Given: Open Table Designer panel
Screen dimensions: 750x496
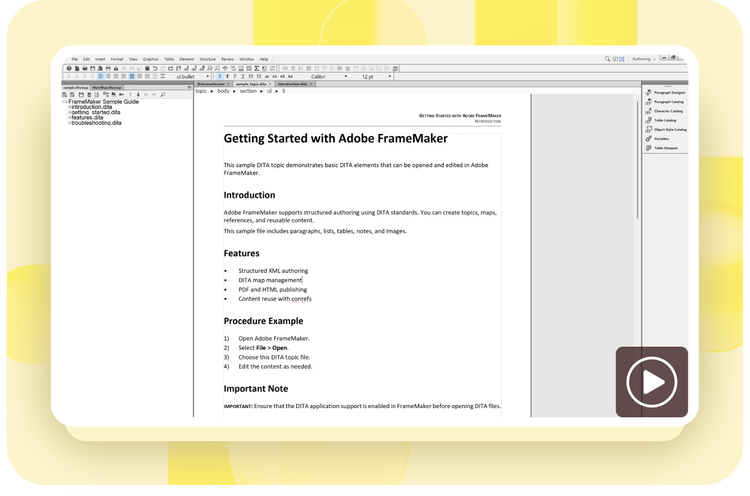Looking at the screenshot, I should 662,148.
